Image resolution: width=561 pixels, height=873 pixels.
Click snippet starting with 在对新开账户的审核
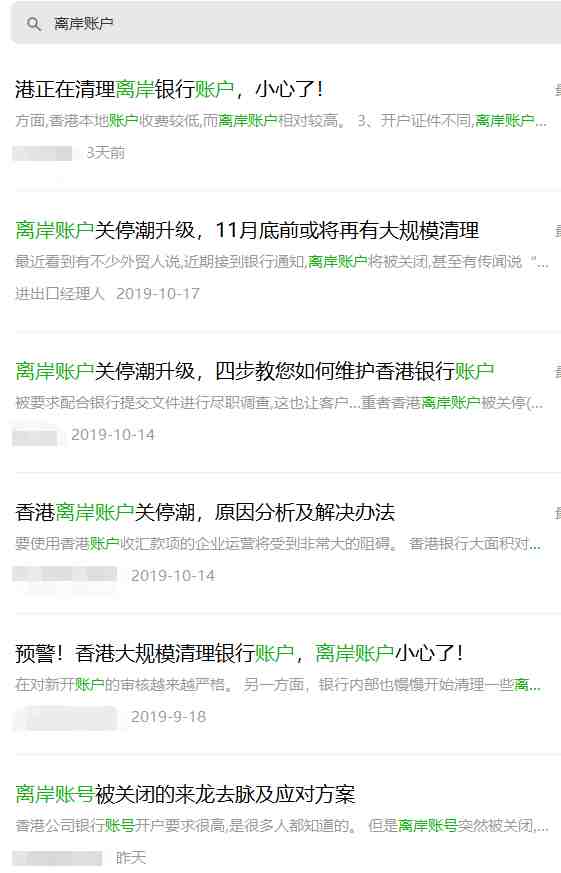click(x=278, y=684)
